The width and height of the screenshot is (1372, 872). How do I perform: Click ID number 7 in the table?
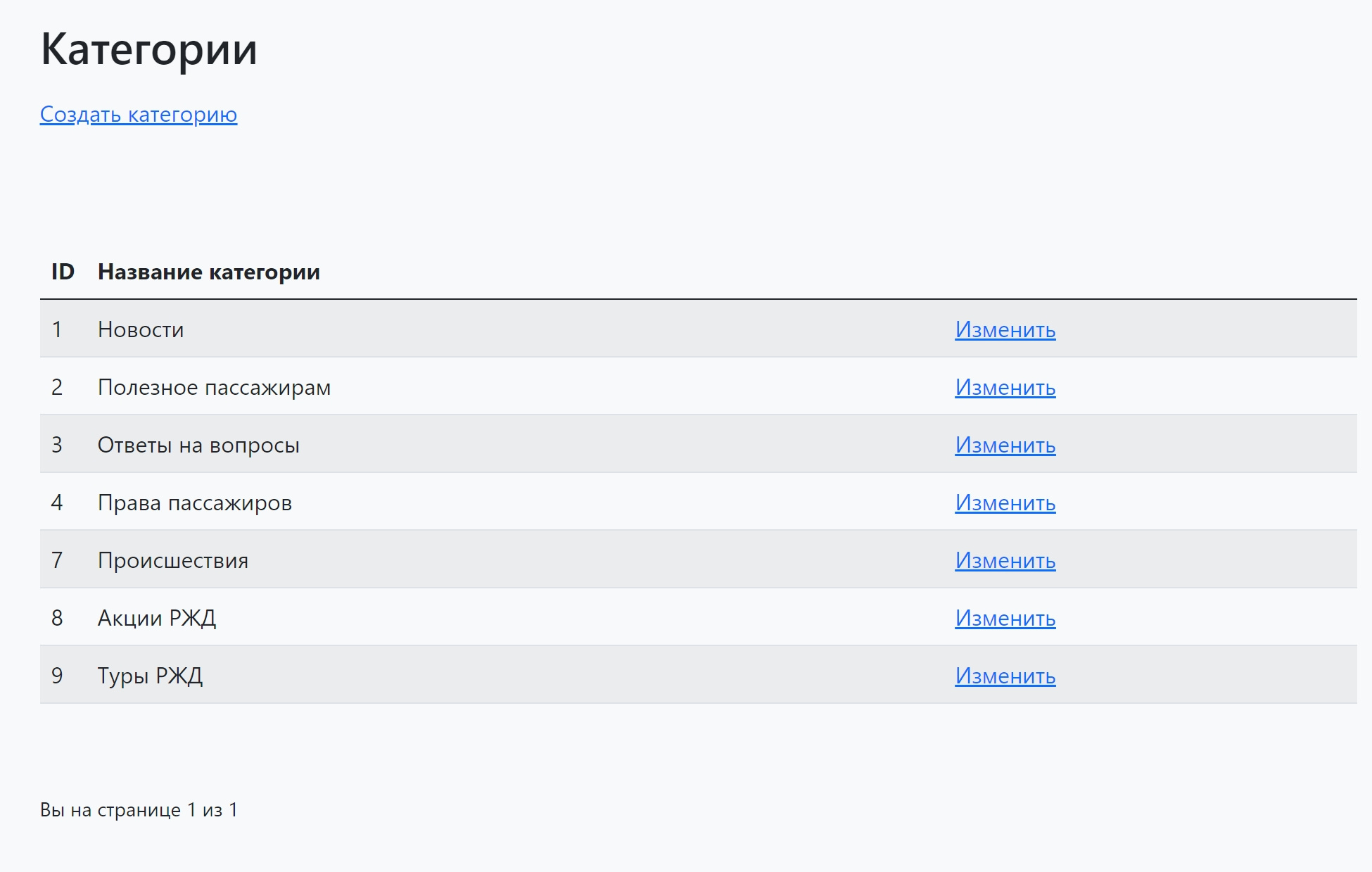pos(57,560)
